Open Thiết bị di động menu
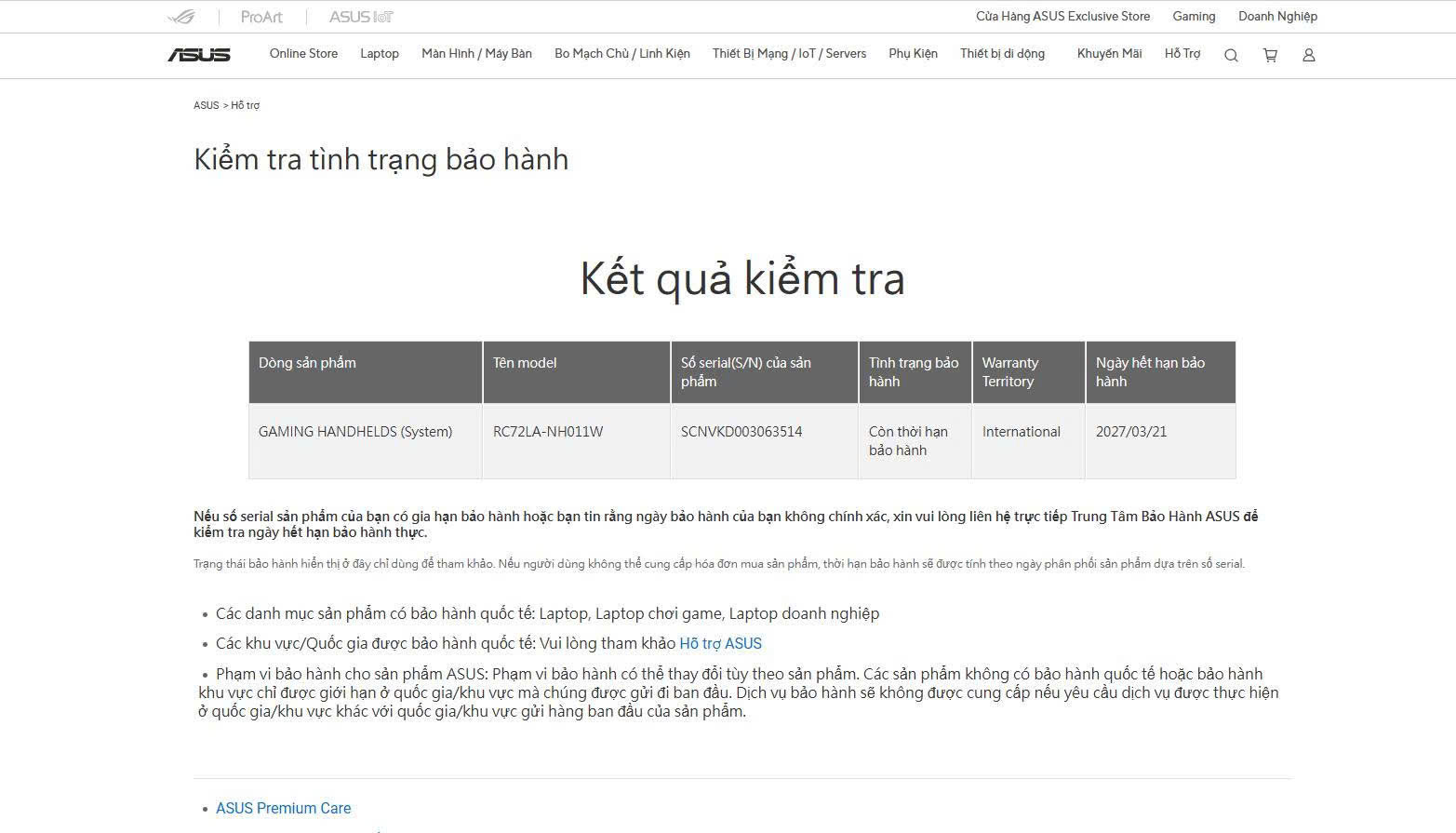 pos(1002,53)
